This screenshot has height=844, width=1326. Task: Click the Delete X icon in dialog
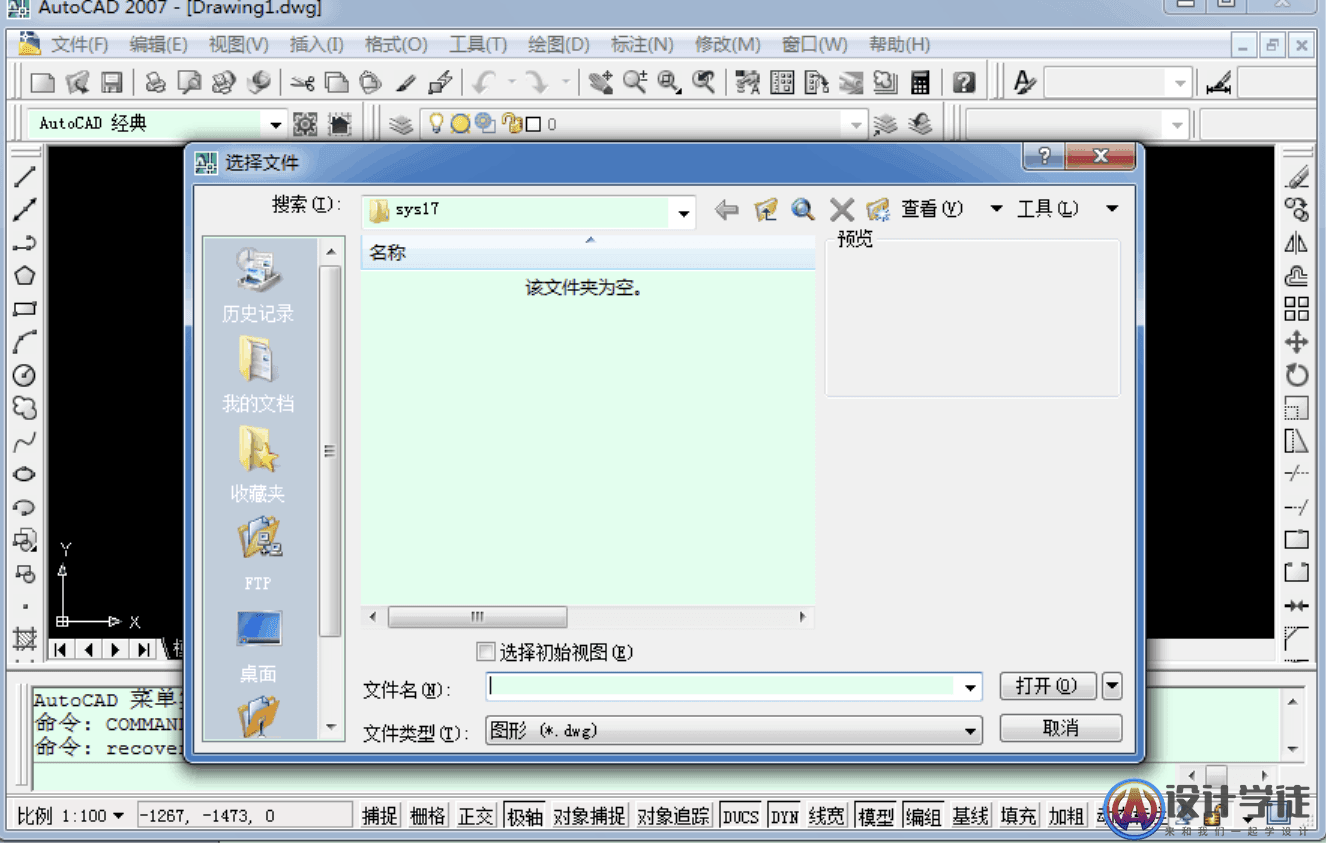842,210
